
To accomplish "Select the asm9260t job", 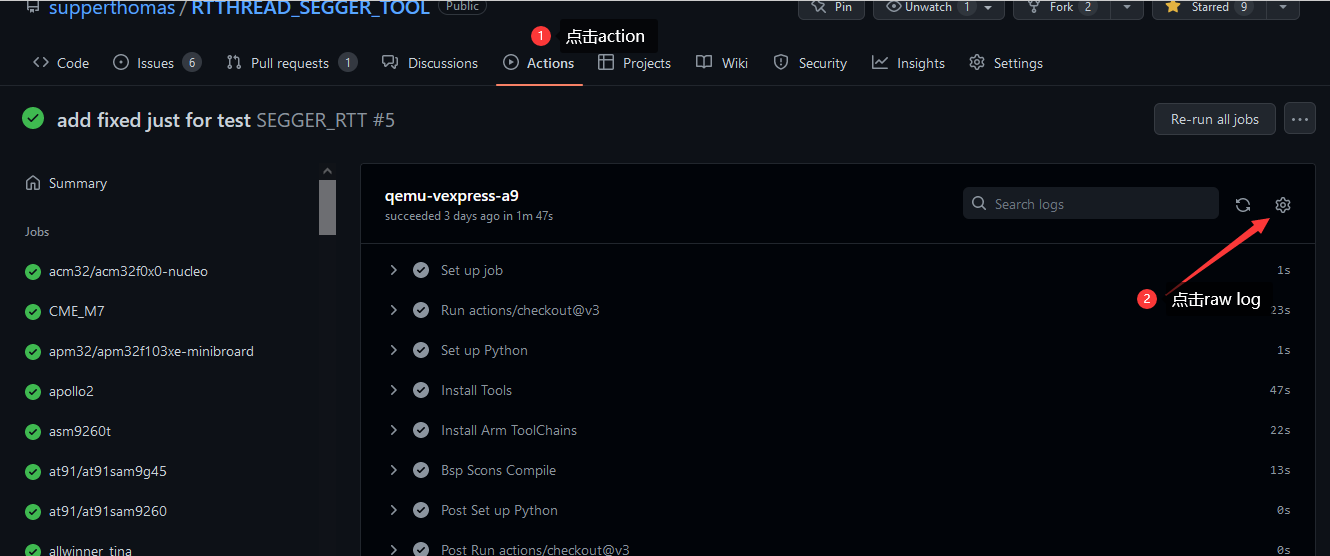I will click(80, 431).
